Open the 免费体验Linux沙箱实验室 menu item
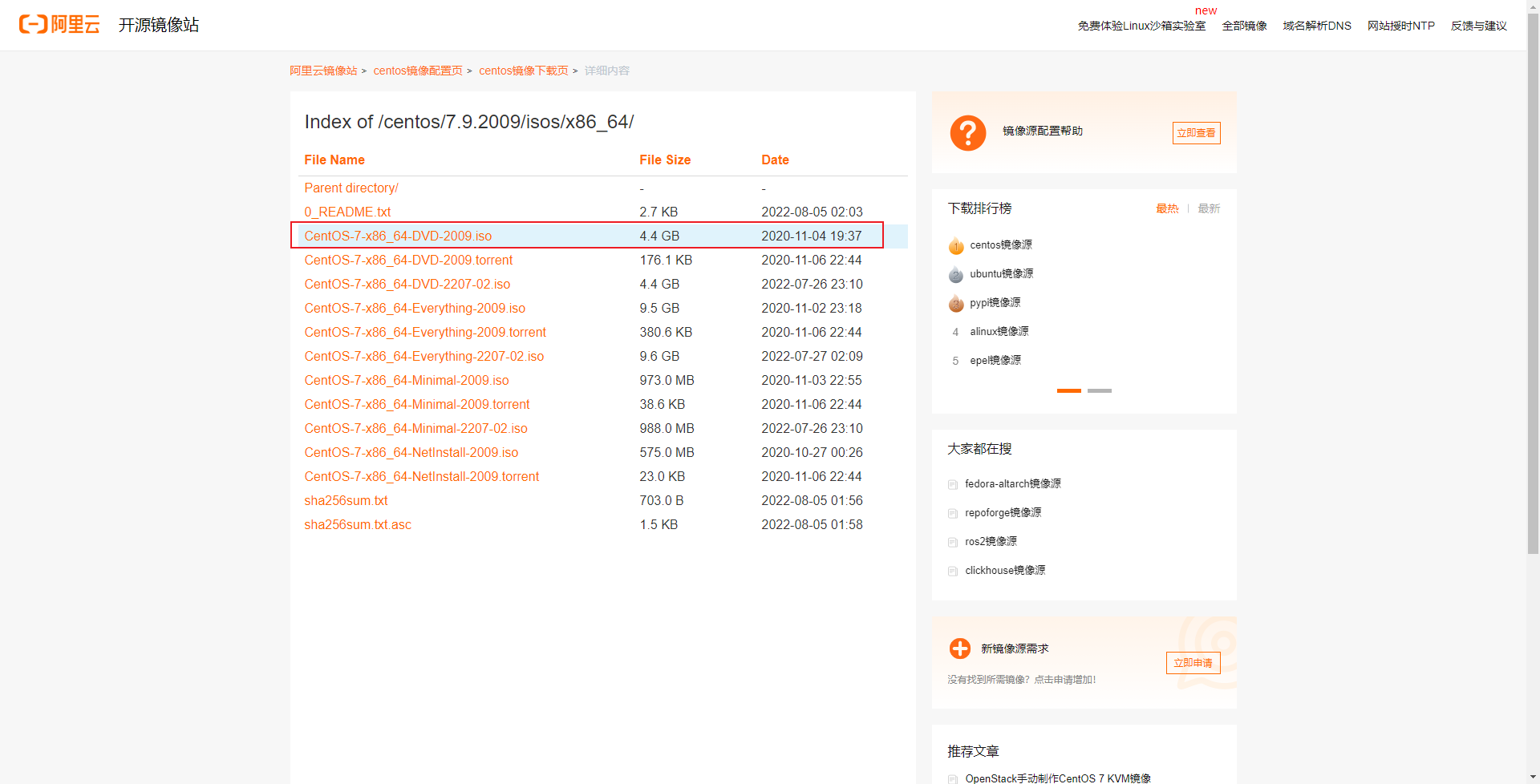 click(1141, 26)
